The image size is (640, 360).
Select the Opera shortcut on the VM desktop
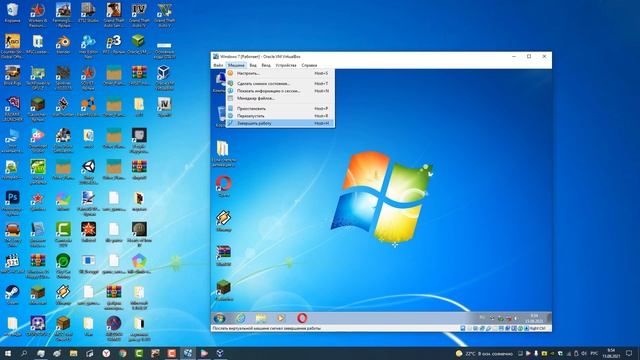tap(224, 186)
